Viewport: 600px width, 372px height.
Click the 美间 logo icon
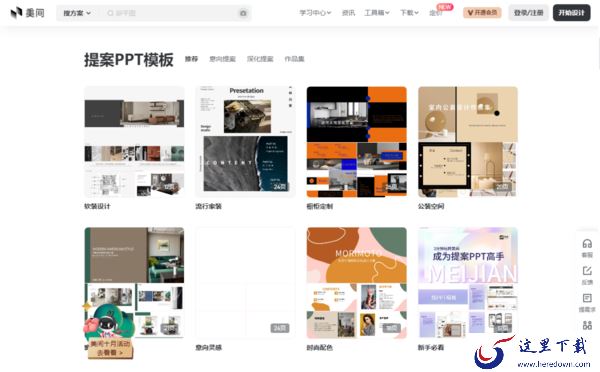pyautogui.click(x=16, y=13)
